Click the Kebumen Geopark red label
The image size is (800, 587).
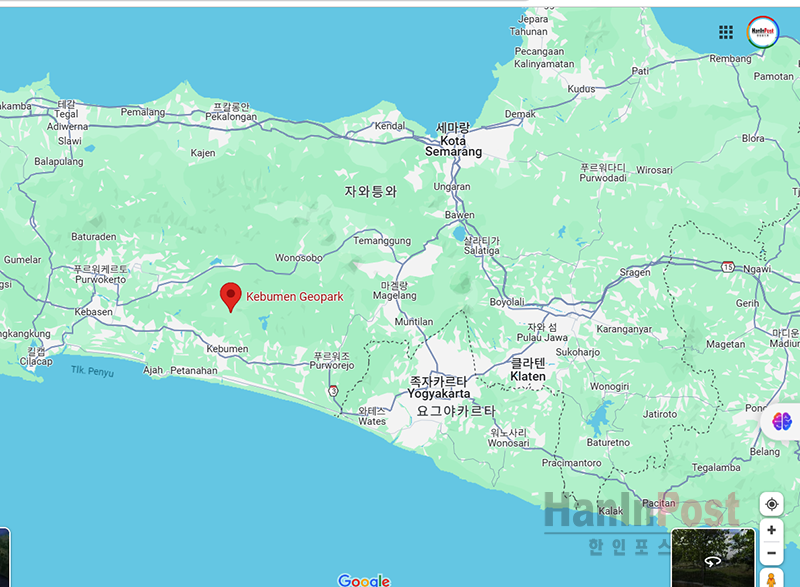coord(295,297)
